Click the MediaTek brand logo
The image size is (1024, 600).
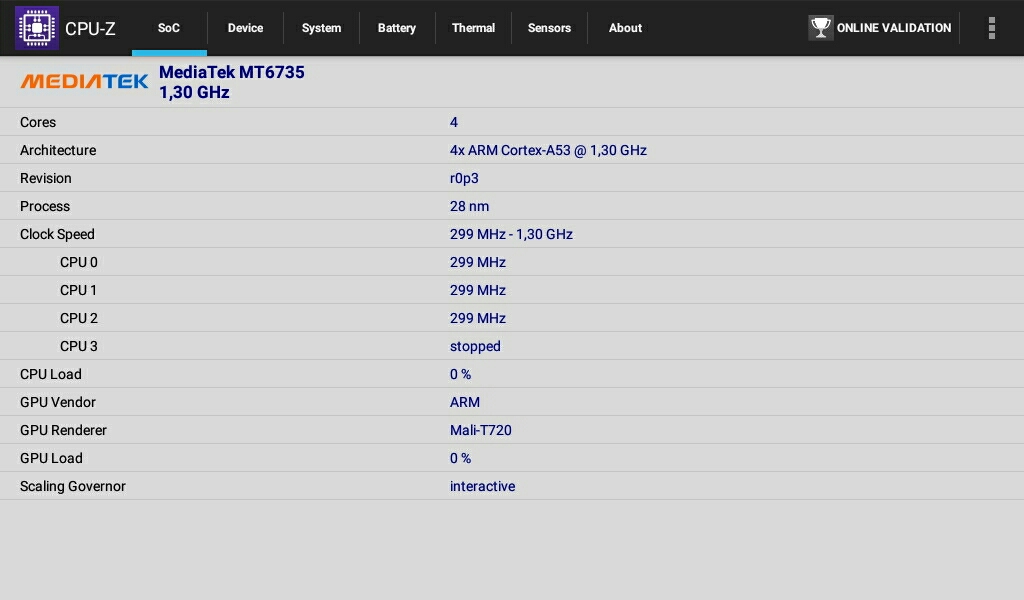pyautogui.click(x=84, y=81)
